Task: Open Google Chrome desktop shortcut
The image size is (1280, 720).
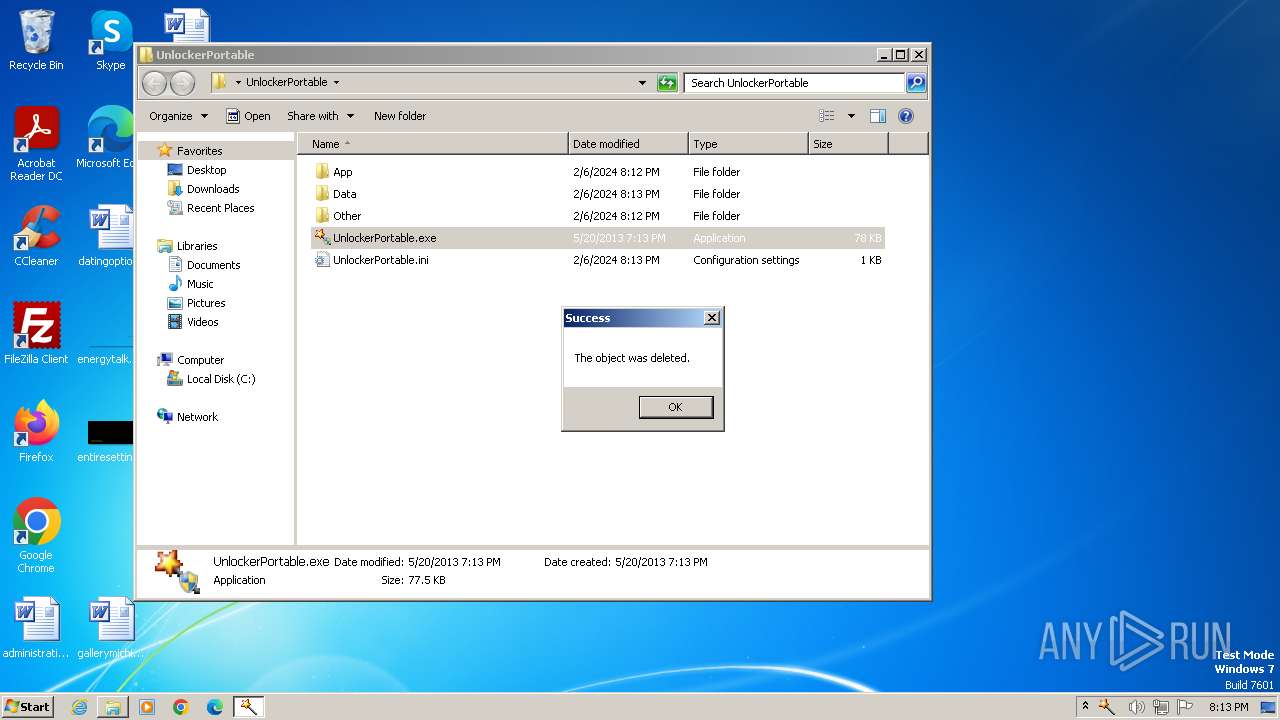Action: click(36, 536)
